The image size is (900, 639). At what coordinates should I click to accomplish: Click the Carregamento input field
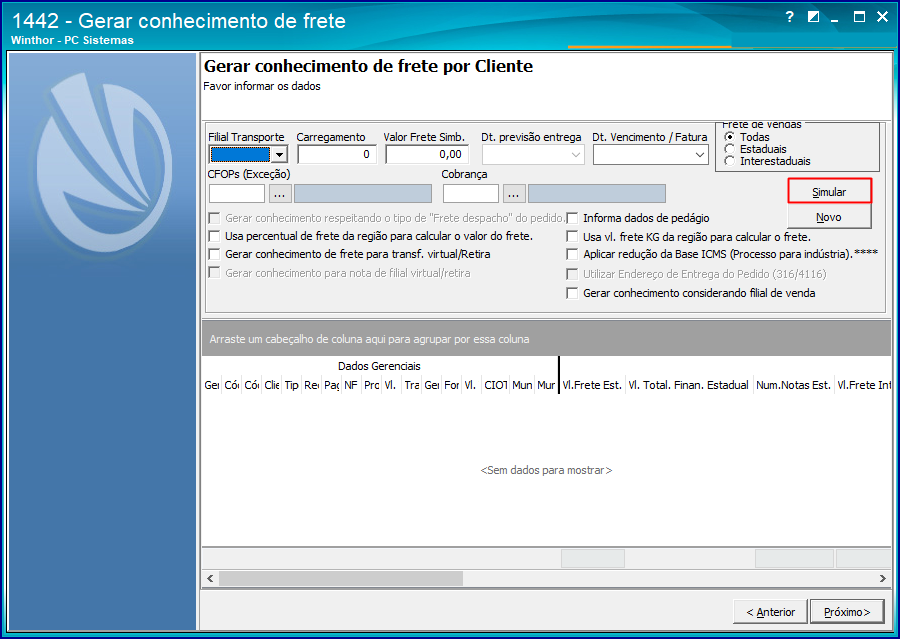click(337, 154)
